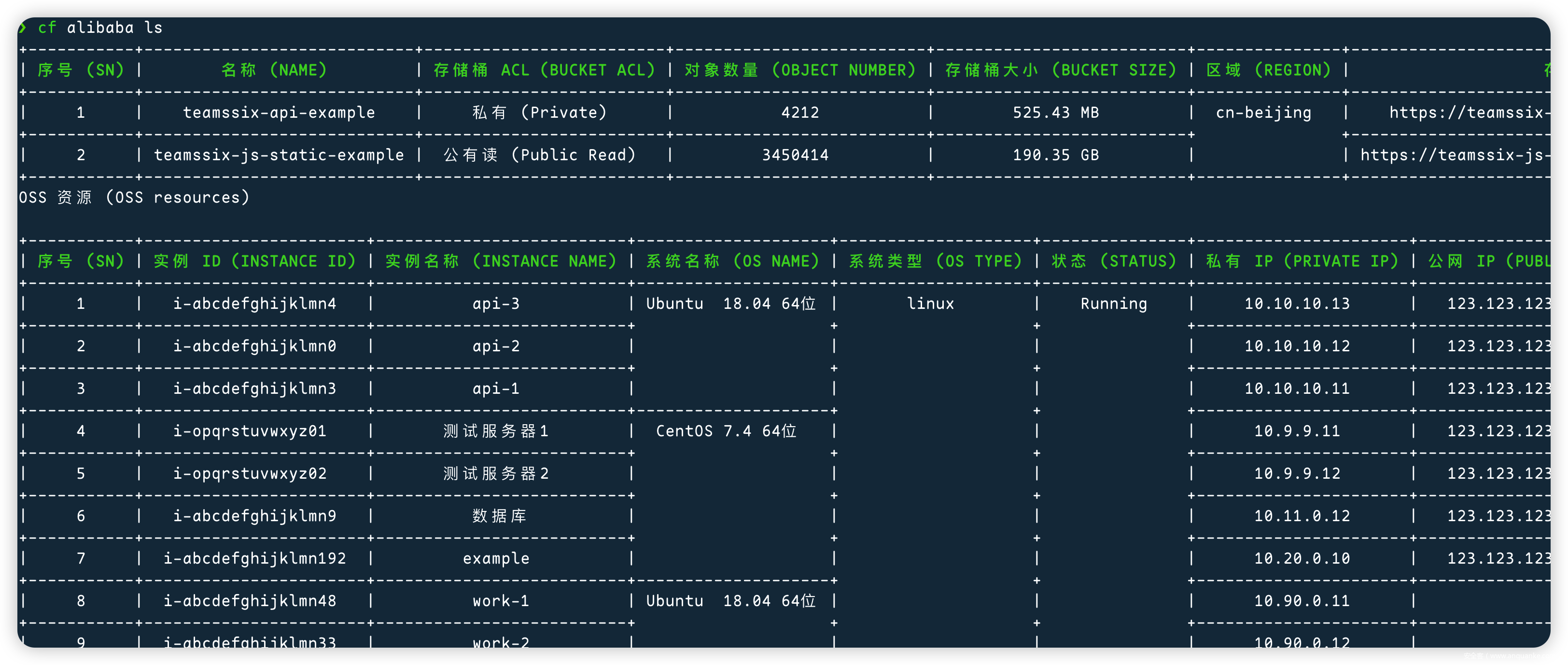Click the https://teamssix- URL in row 1
The width and height of the screenshot is (1568, 665).
coord(1470,112)
